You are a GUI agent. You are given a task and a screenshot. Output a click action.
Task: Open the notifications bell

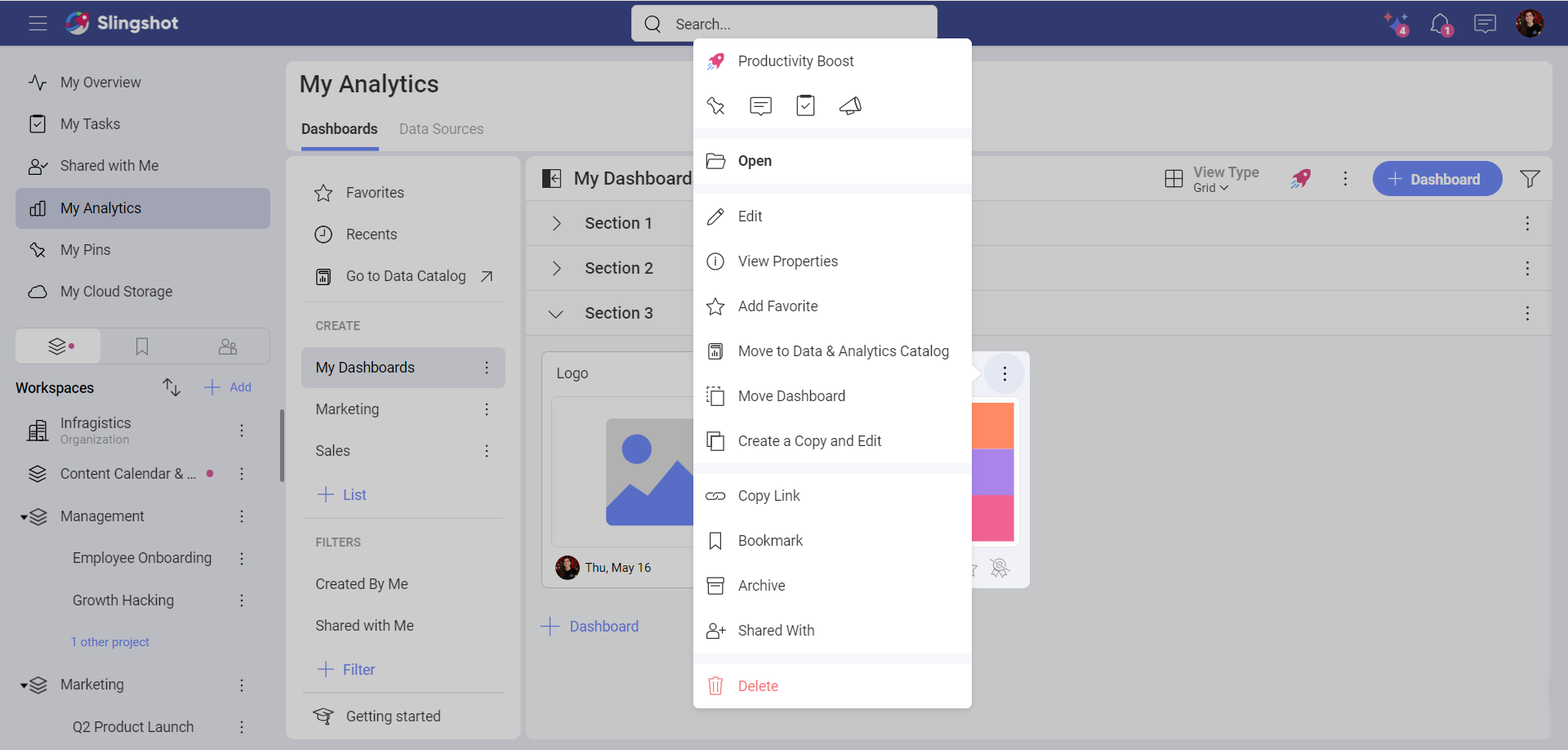(x=1441, y=24)
